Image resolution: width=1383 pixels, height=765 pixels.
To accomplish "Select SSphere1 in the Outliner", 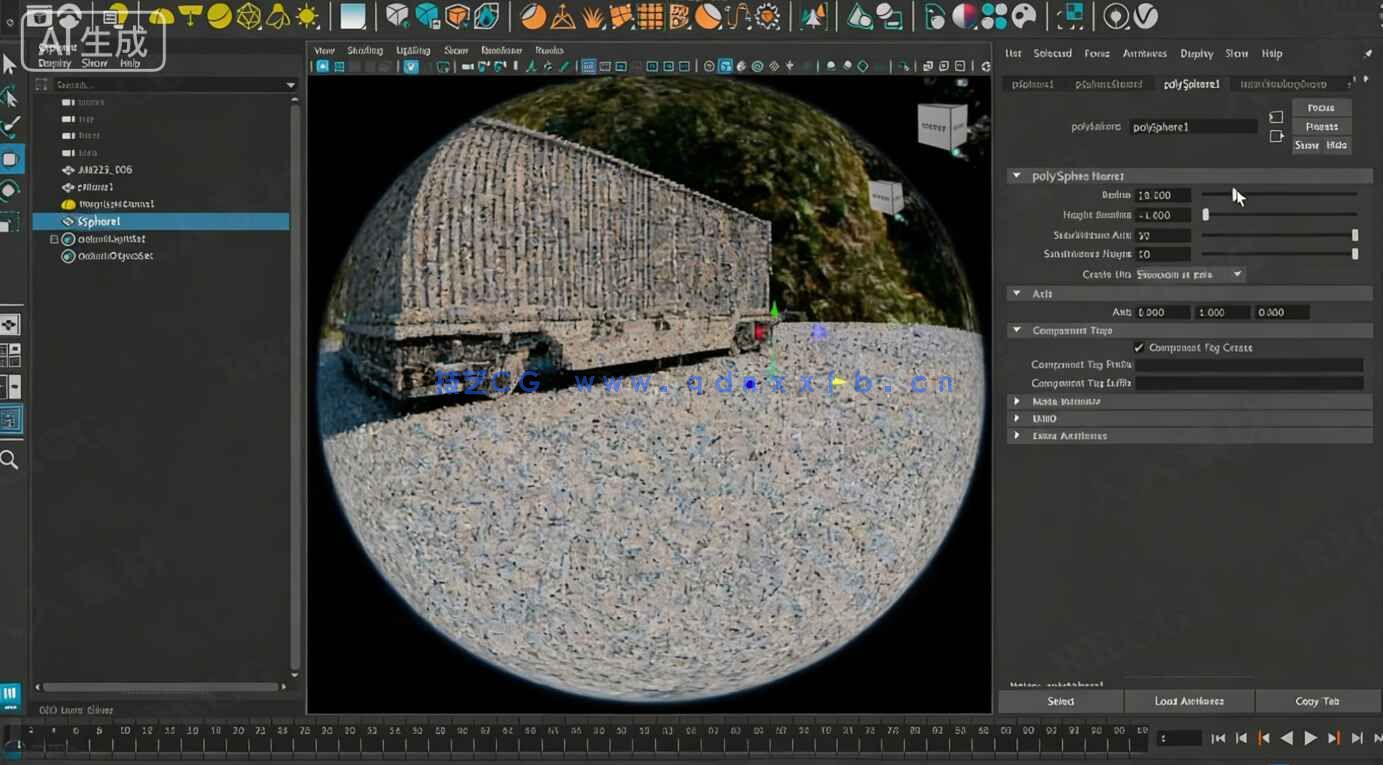I will 98,220.
